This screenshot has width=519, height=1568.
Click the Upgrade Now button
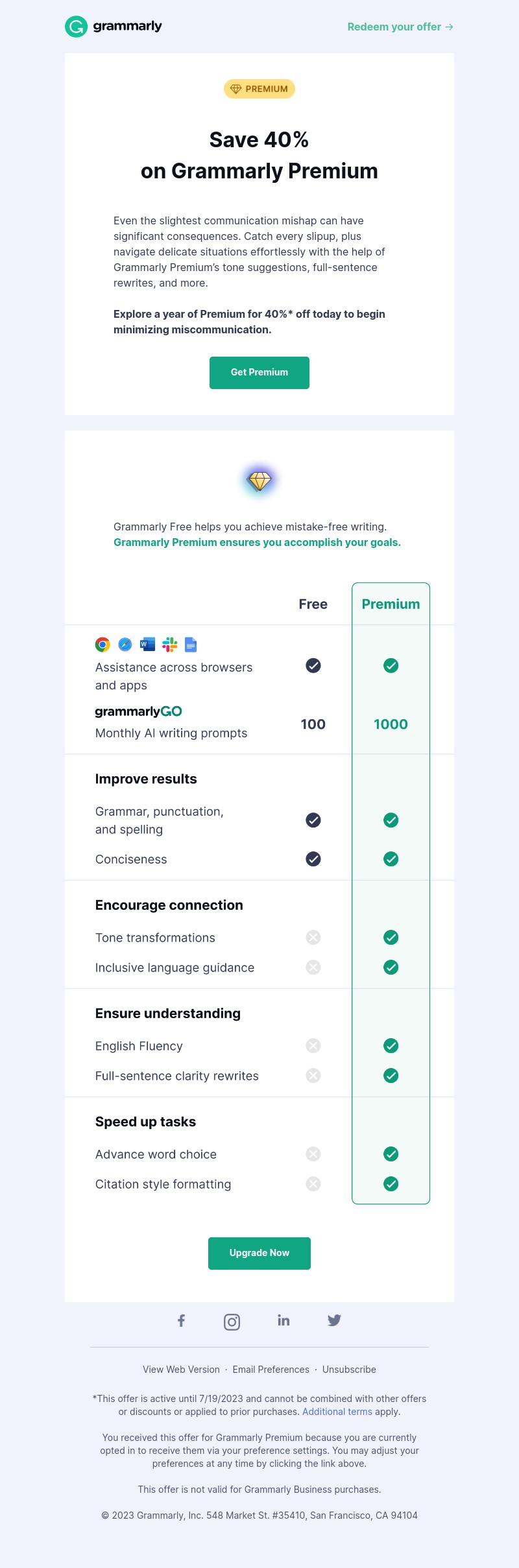259,1253
